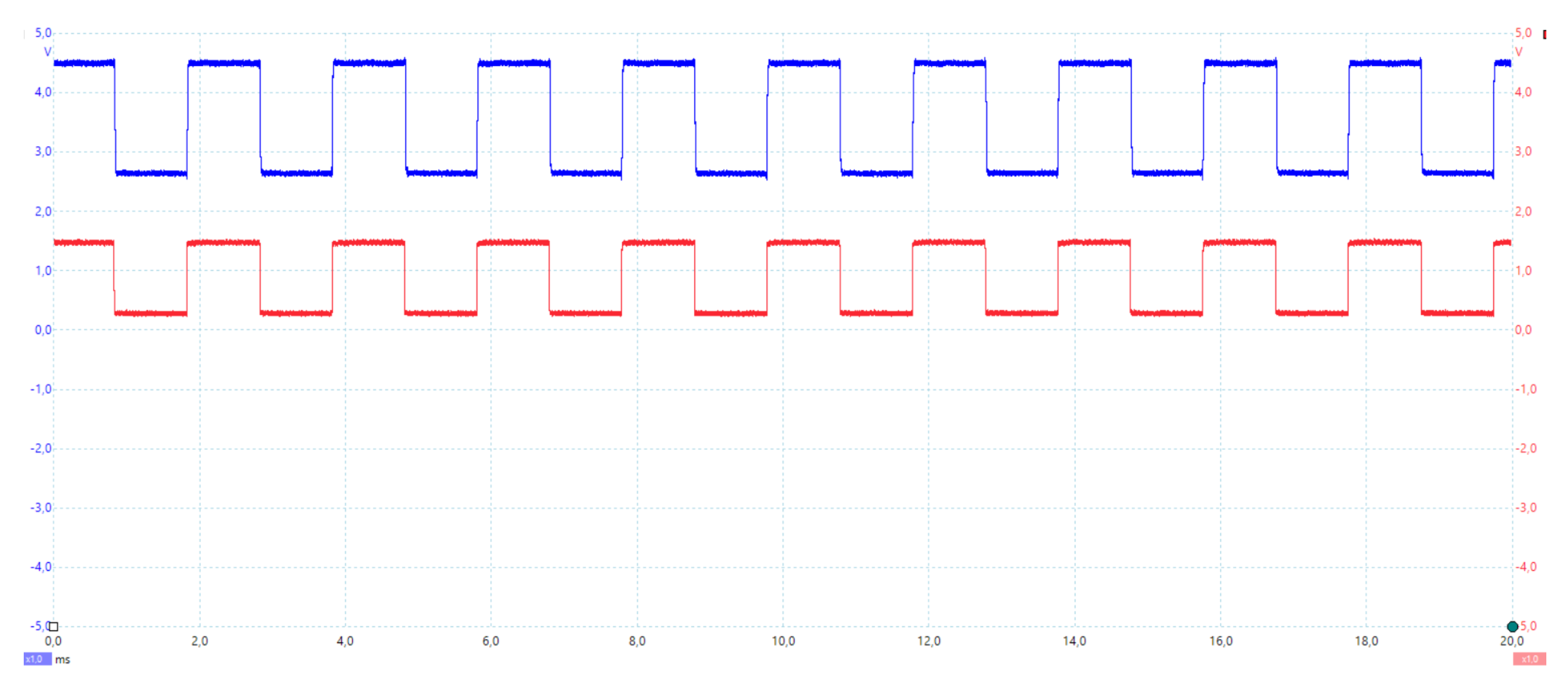Click the red 0,0 value on right axis
Viewport: 1568px width, 687px height.
click(x=1523, y=330)
